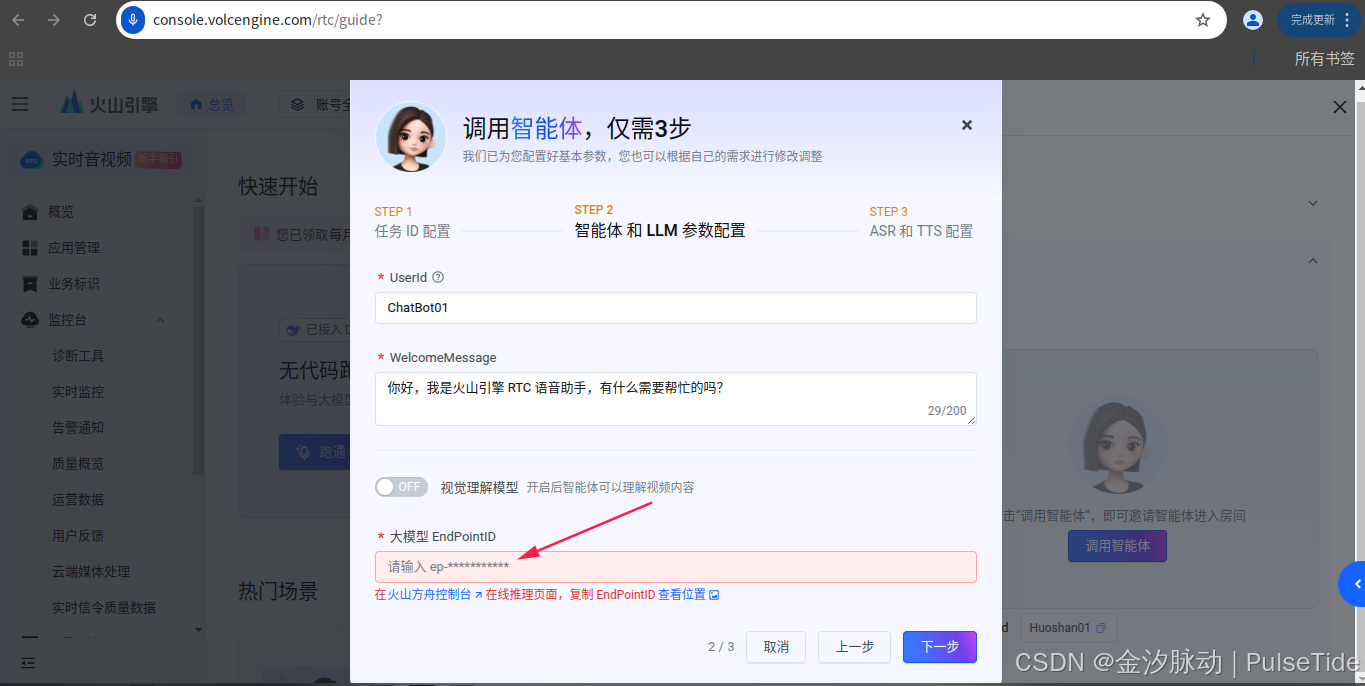Close the 调用智能体 dialog with X
The width and height of the screenshot is (1365, 686).
click(x=967, y=125)
